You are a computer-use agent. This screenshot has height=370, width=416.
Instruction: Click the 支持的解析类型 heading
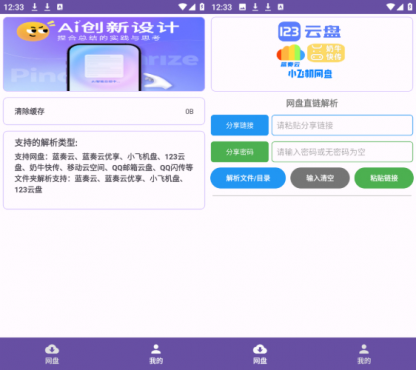coord(46,143)
